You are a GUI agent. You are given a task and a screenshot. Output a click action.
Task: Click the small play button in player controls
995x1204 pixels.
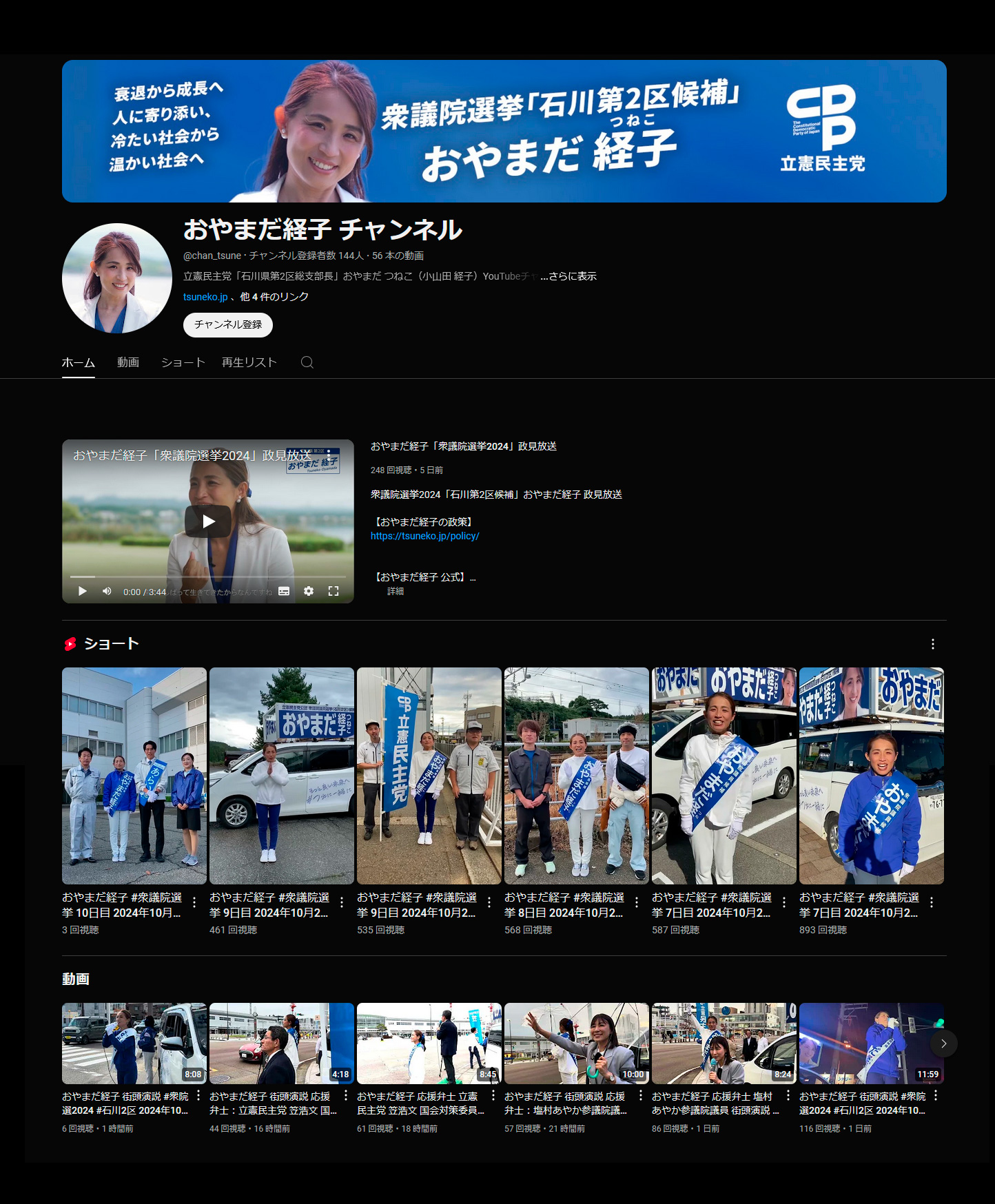[x=83, y=591]
